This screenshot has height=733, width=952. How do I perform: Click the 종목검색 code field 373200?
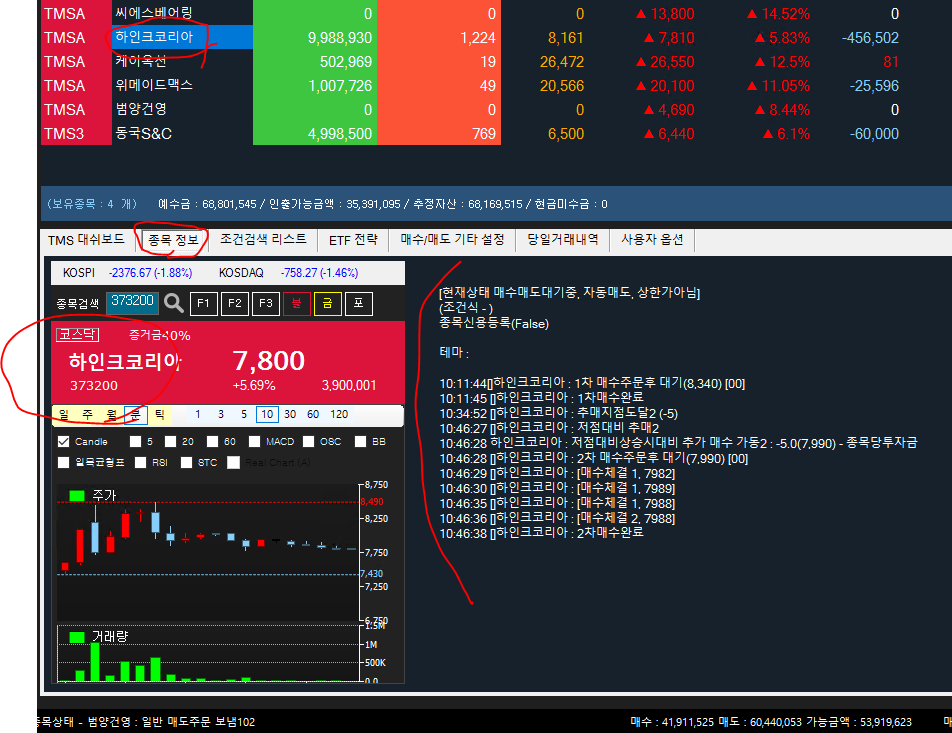coord(132,302)
